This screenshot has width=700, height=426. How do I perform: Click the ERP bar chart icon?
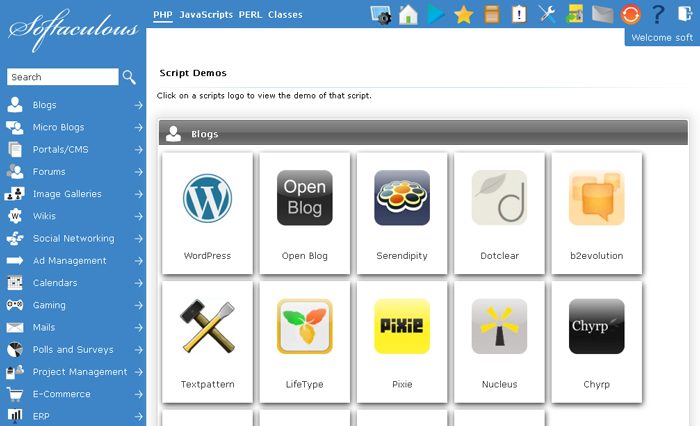point(15,416)
